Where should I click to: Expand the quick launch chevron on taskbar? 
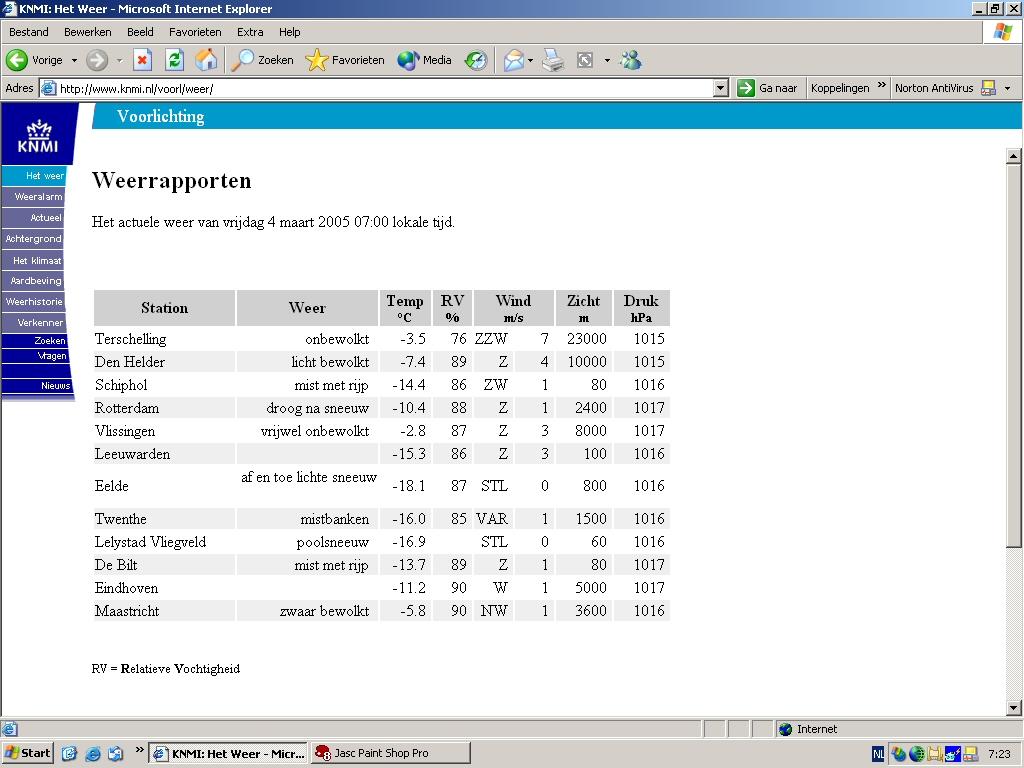point(139,750)
